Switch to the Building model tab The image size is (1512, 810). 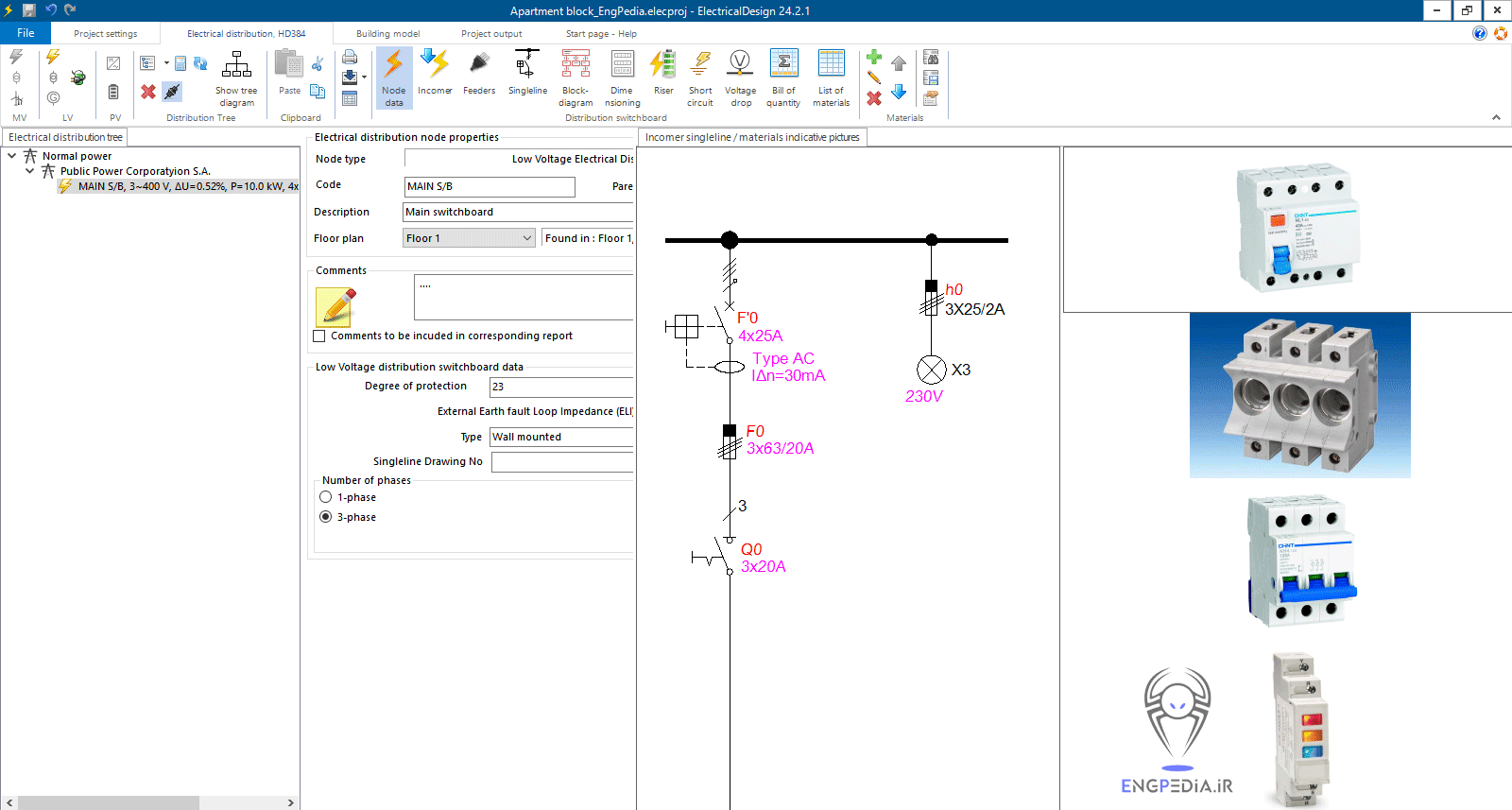(x=387, y=34)
